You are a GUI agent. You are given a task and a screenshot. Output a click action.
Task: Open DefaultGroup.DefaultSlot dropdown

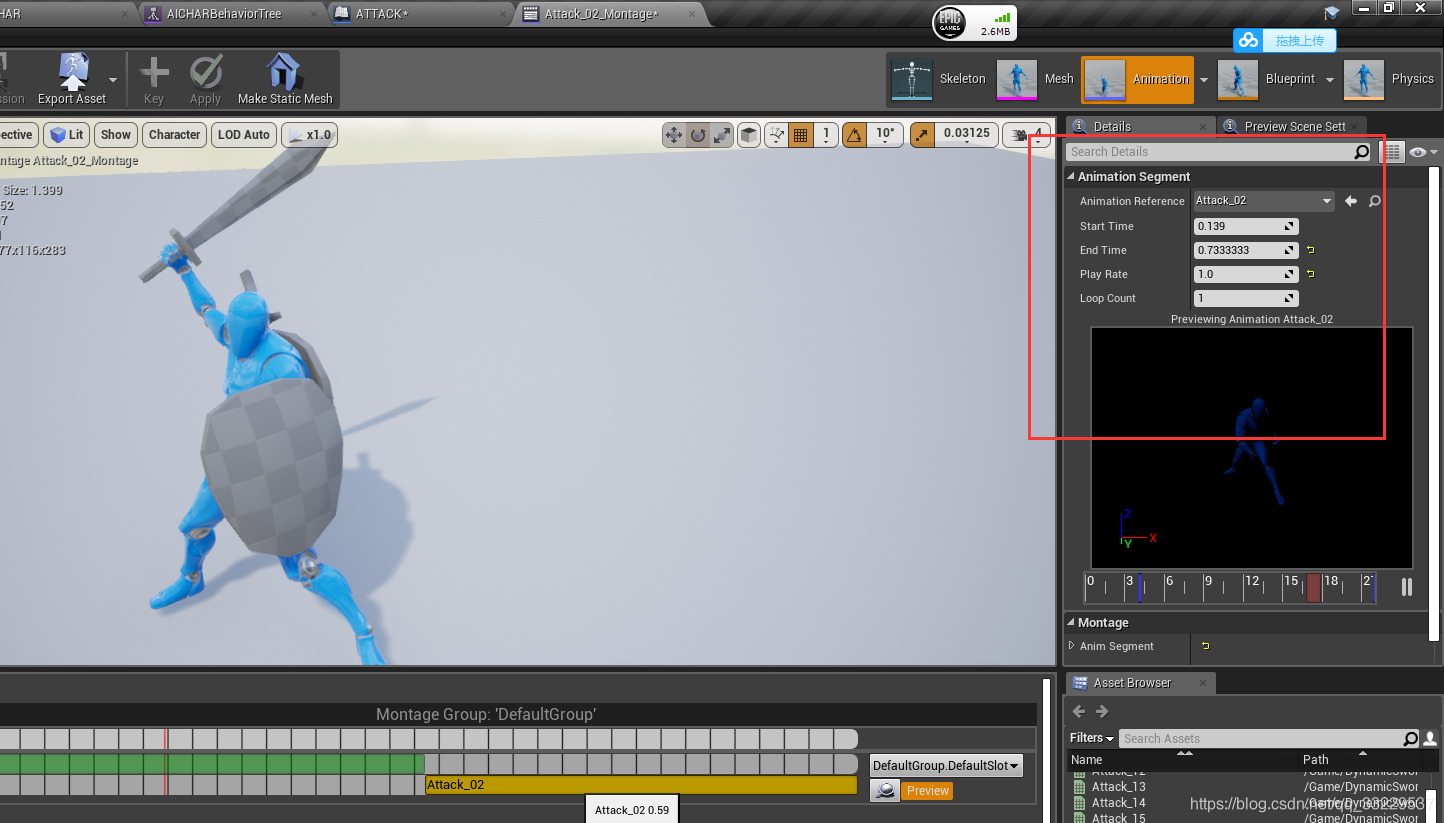point(946,766)
